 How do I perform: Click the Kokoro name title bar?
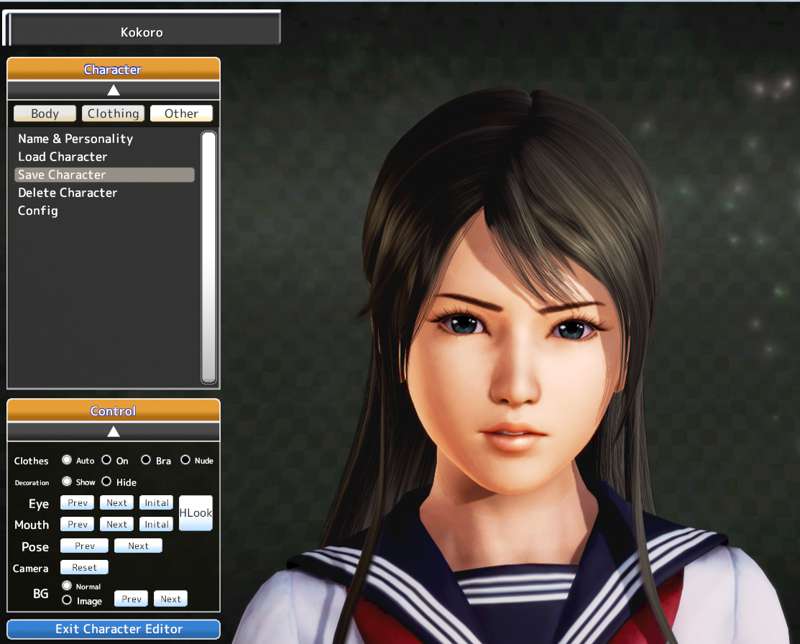coord(142,30)
